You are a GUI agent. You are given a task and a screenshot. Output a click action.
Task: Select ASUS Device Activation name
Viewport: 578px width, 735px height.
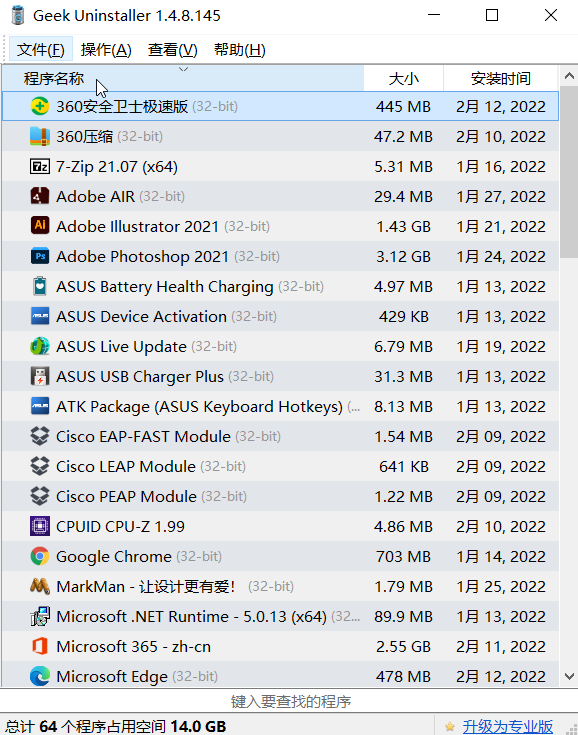(141, 316)
